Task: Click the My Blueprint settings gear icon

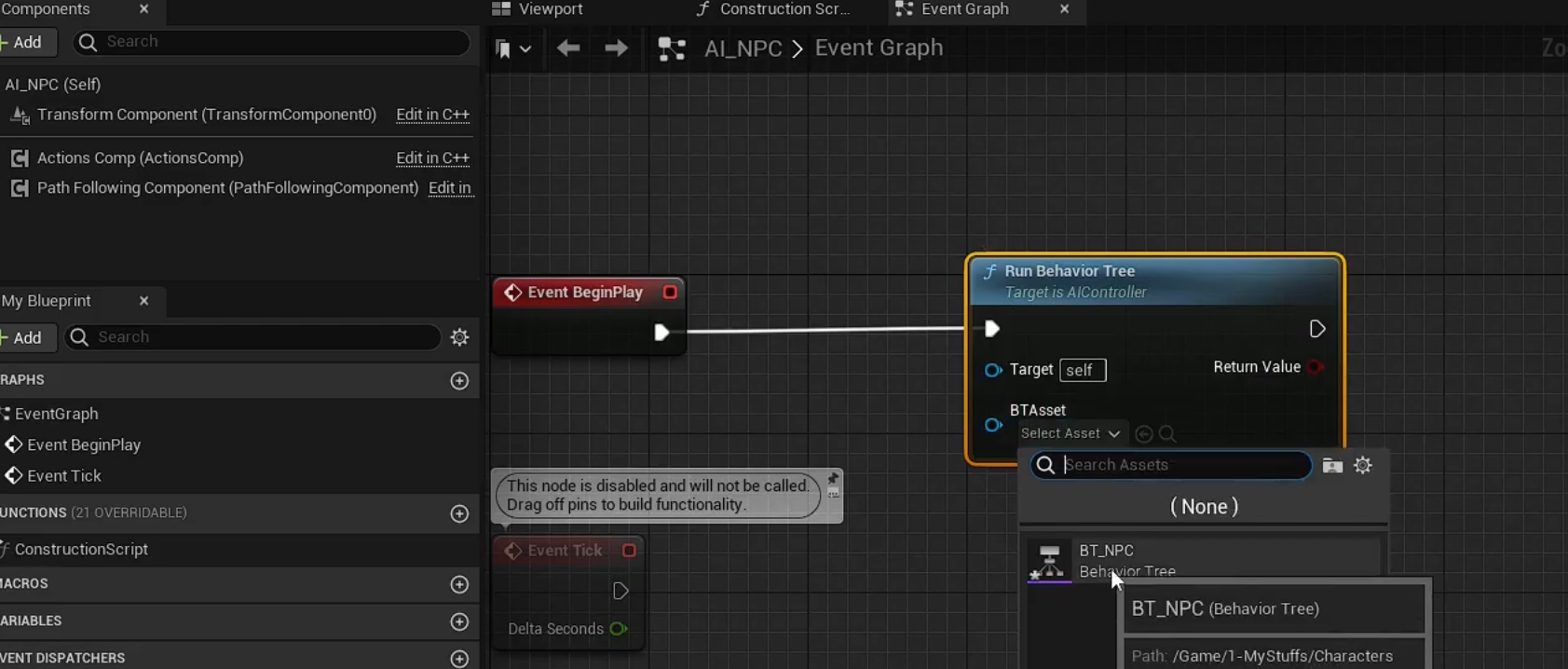Action: 459,337
